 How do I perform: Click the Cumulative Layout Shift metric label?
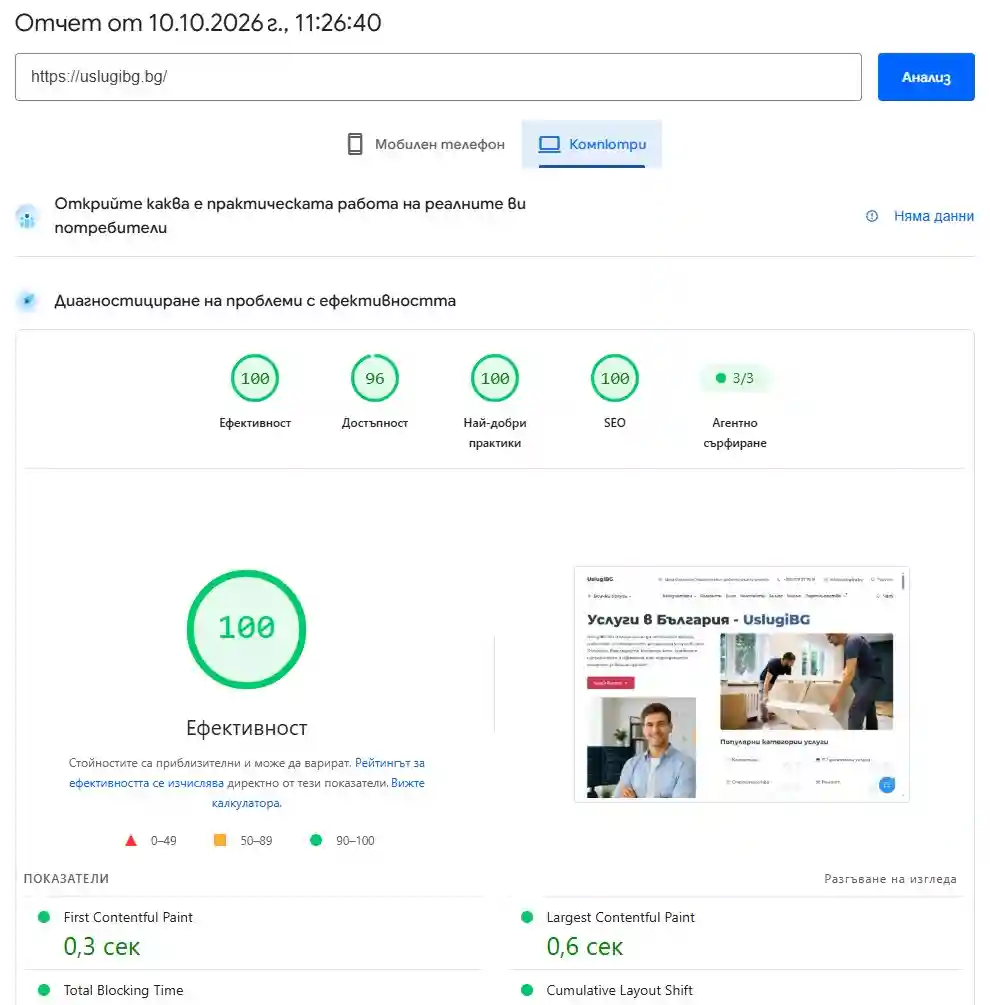(x=619, y=990)
